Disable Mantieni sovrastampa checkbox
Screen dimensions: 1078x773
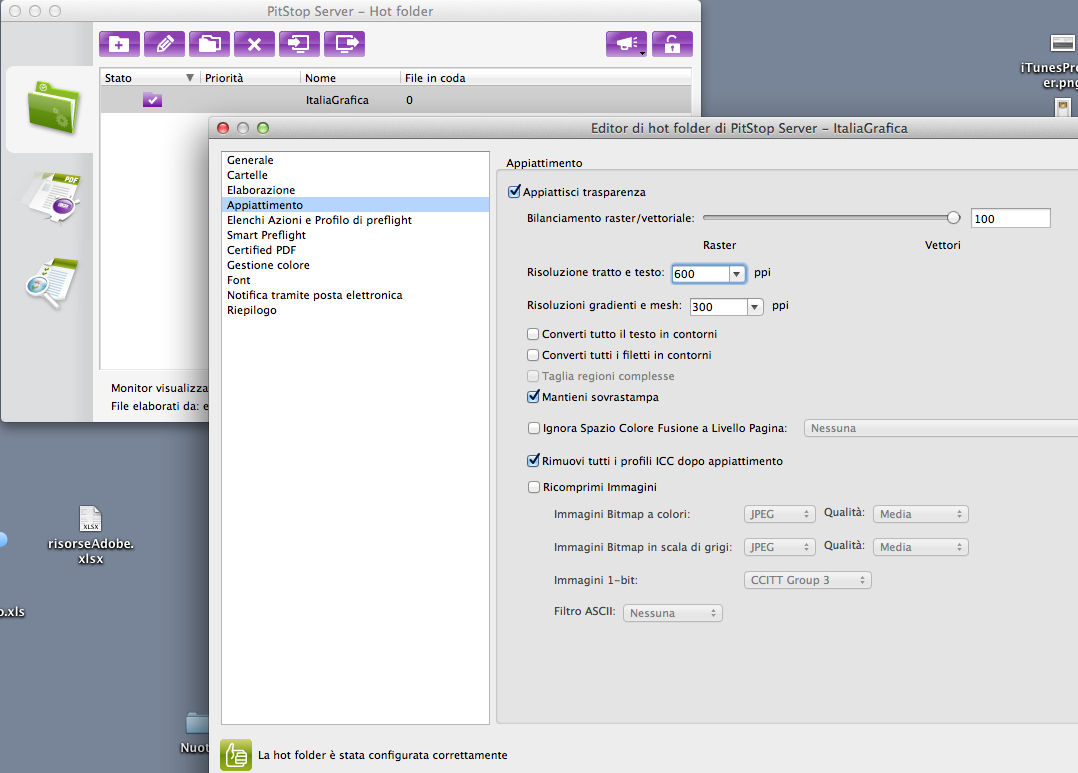click(534, 397)
